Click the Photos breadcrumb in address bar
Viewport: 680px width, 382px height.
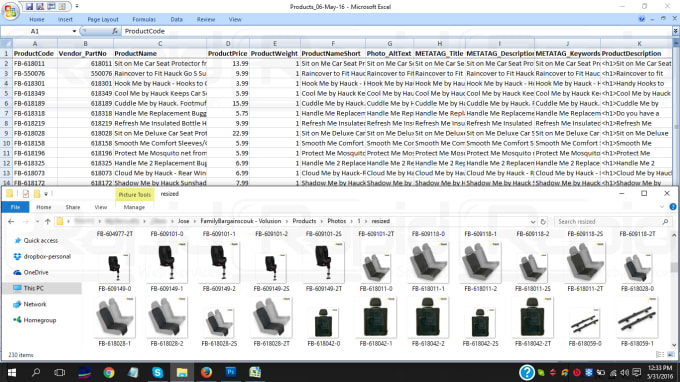pos(337,221)
